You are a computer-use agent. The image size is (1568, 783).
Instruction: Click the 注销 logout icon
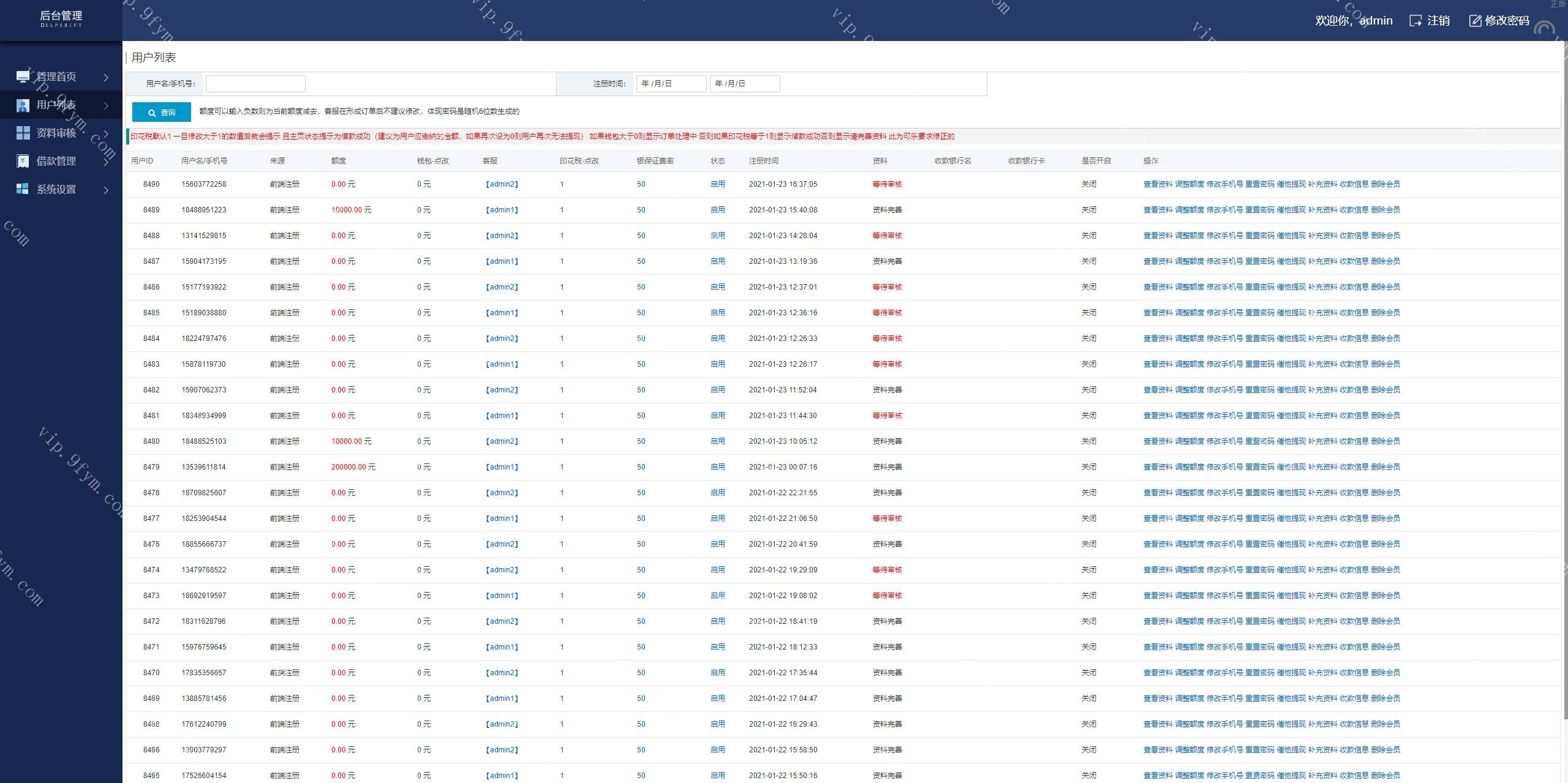(x=1415, y=21)
